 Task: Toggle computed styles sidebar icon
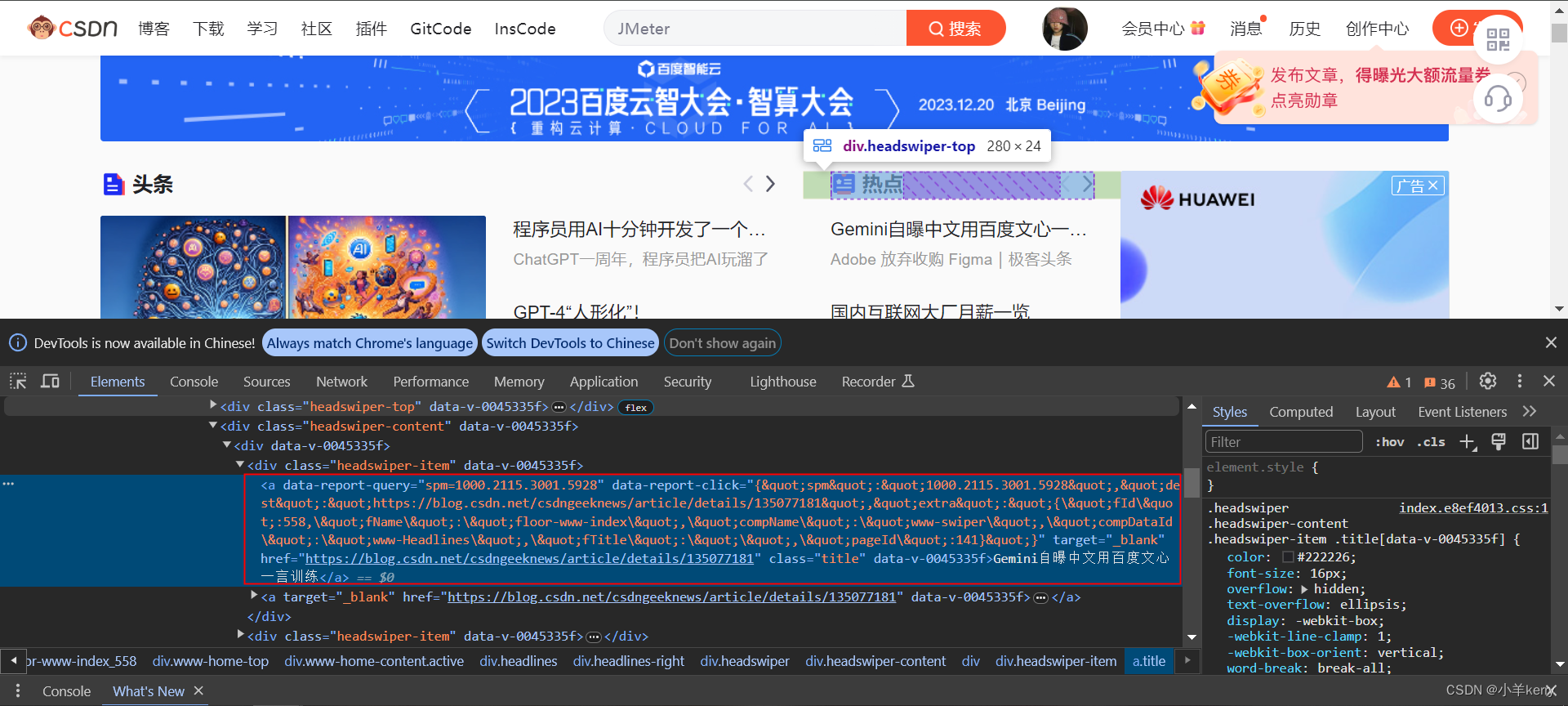(x=1530, y=442)
